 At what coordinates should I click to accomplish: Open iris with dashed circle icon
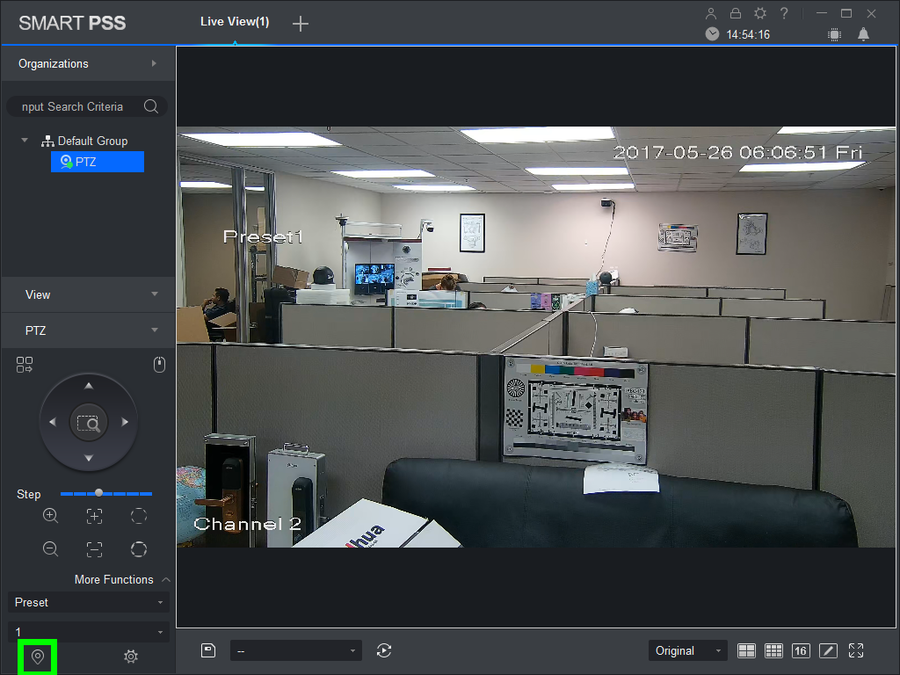pos(139,516)
